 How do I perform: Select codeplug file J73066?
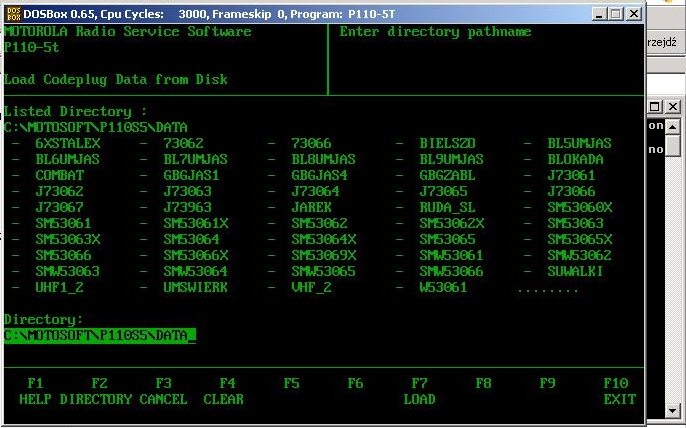click(571, 191)
